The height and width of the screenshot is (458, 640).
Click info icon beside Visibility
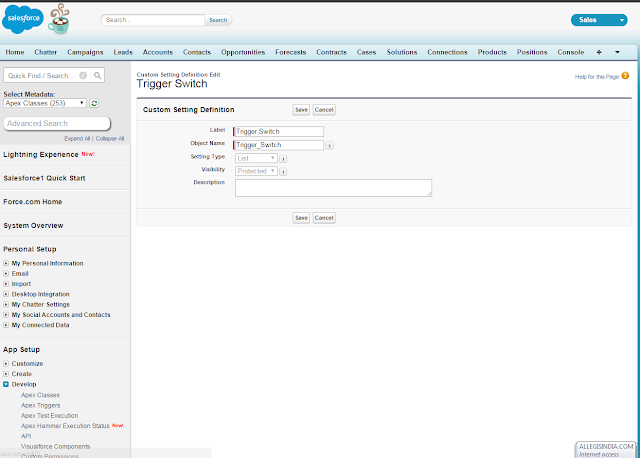coord(283,172)
